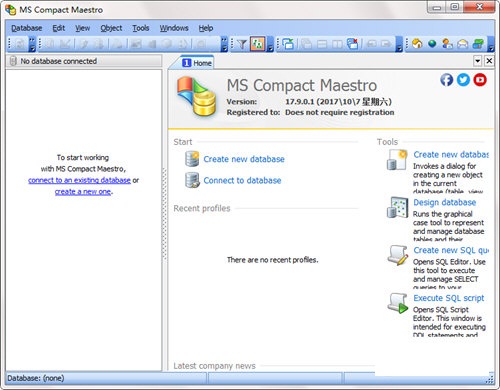Open the Help menu

[x=206, y=28]
